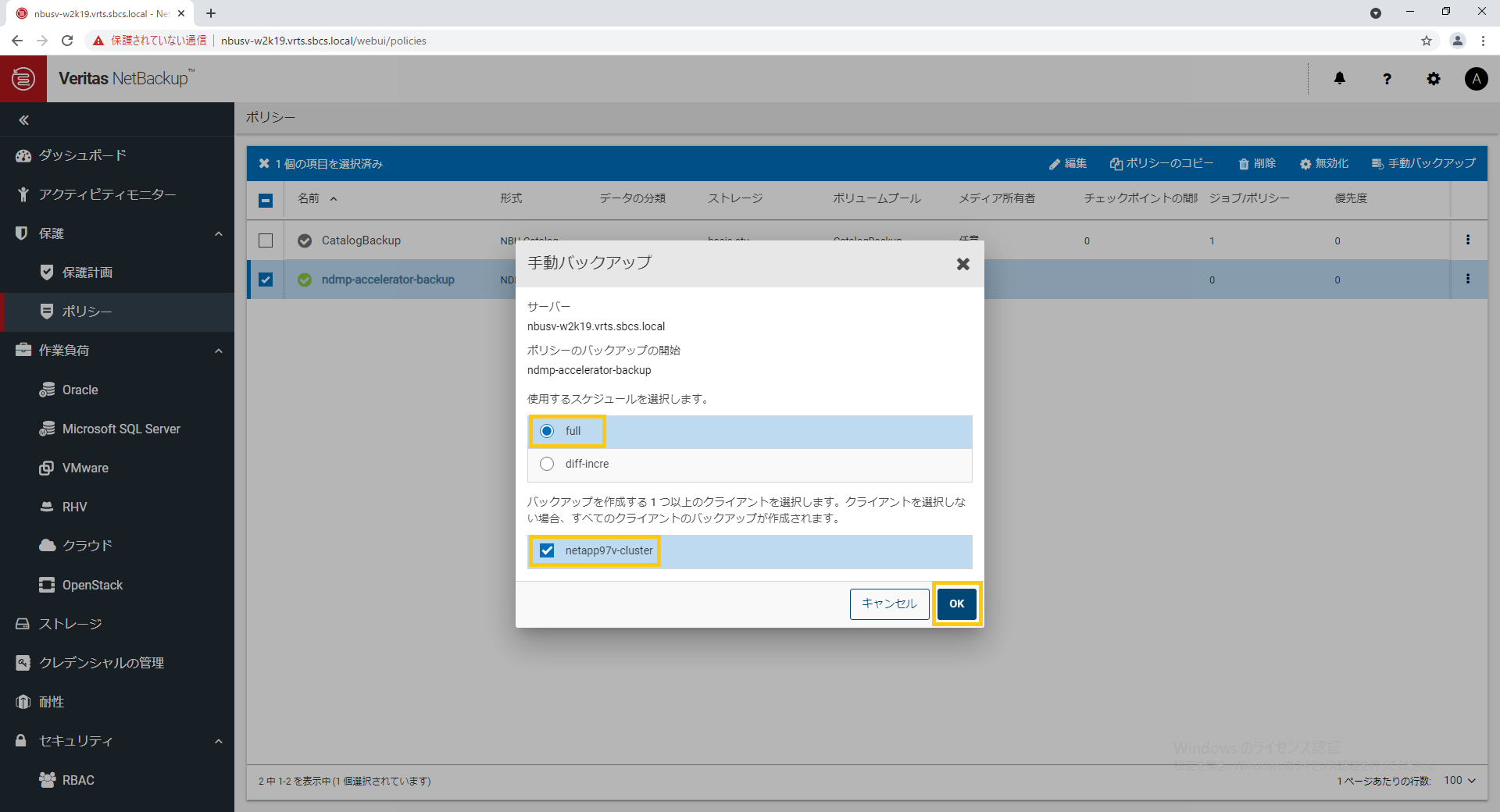The image size is (1500, 812).
Task: Open the rows-per-page dropdown showing 100
Action: pos(1459,781)
